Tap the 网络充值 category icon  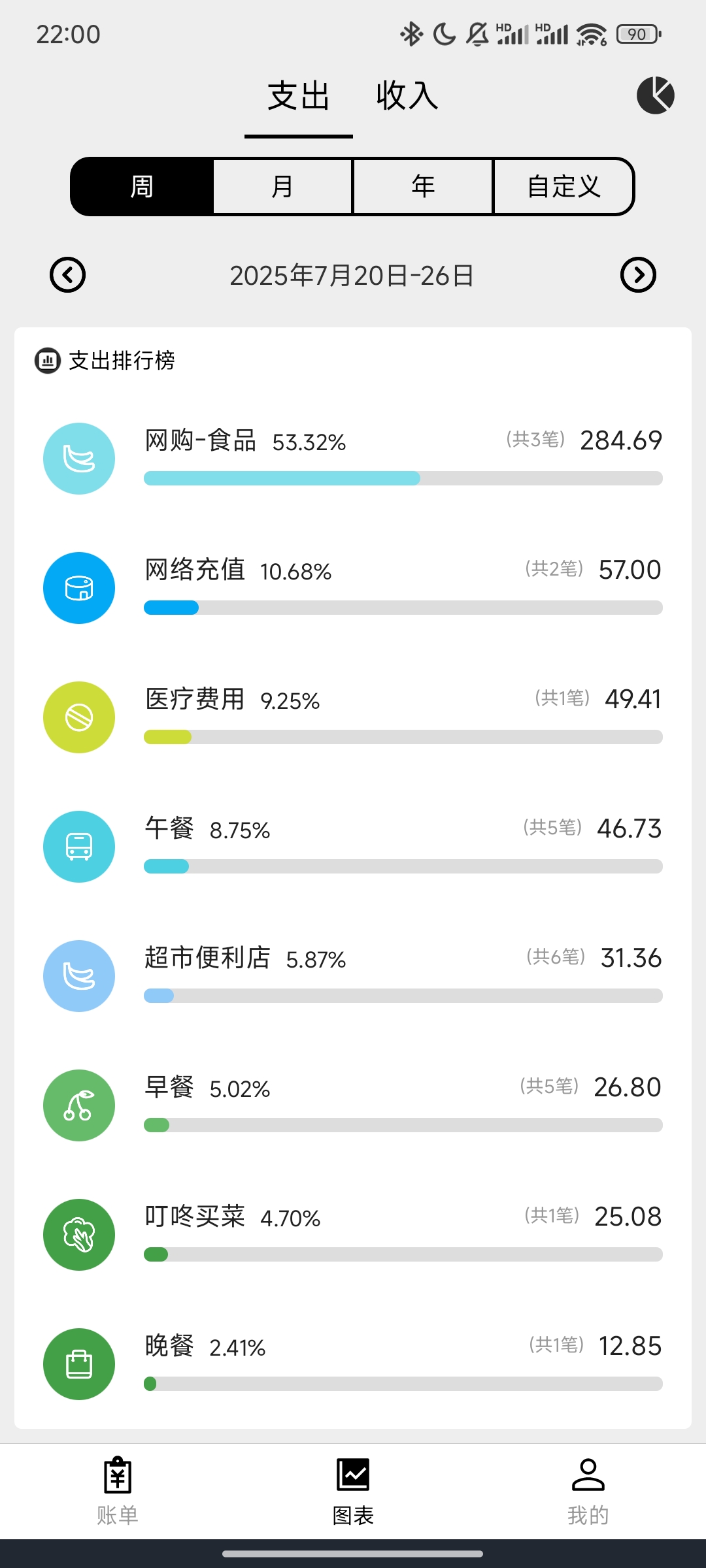pyautogui.click(x=79, y=588)
